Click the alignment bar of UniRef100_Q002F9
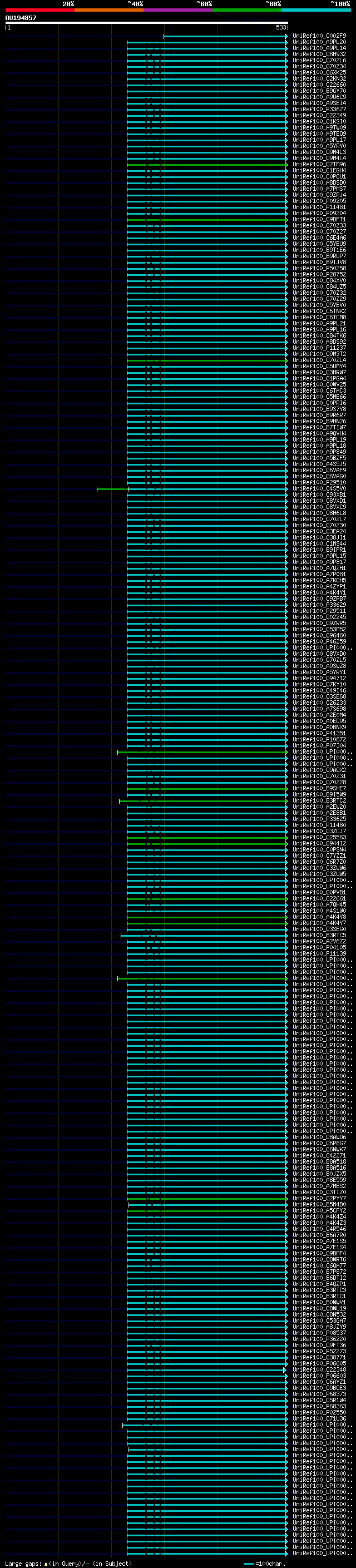 225,36
